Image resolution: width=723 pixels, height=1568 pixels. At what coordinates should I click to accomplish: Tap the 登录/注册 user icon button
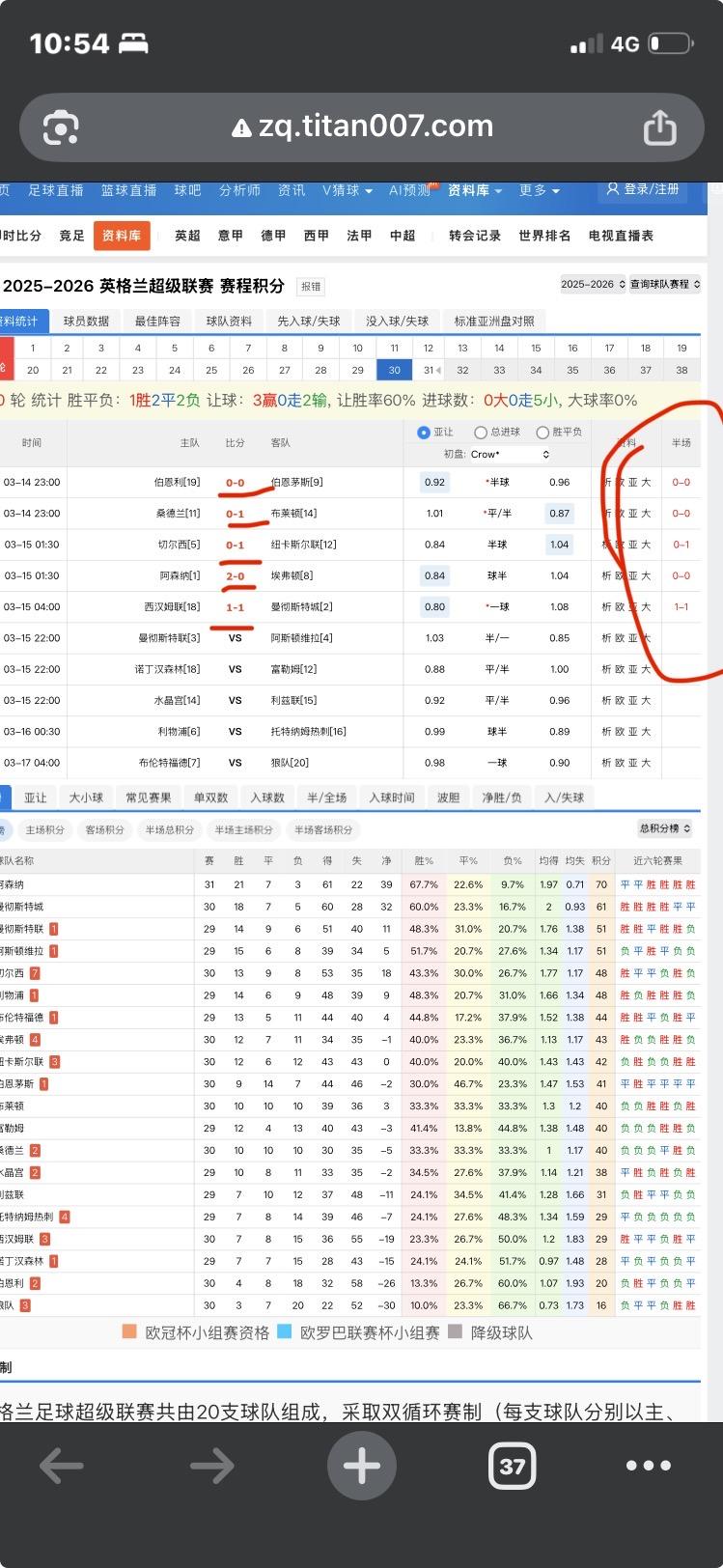pyautogui.click(x=642, y=189)
